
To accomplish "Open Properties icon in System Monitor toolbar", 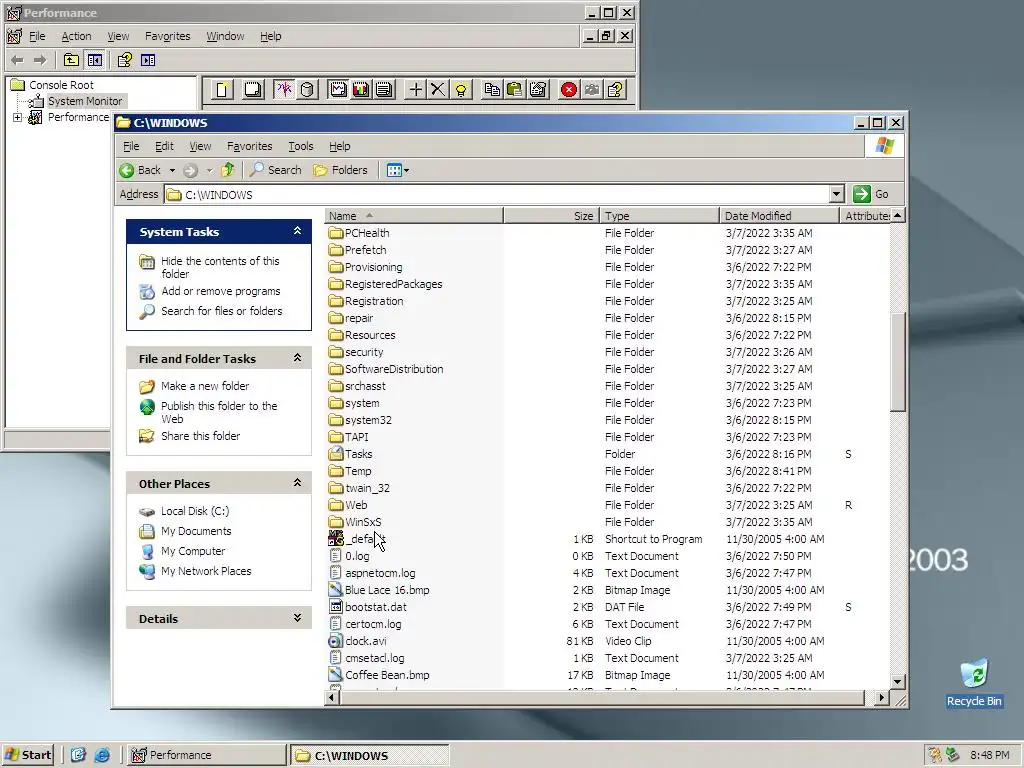I will pyautogui.click(x=537, y=89).
